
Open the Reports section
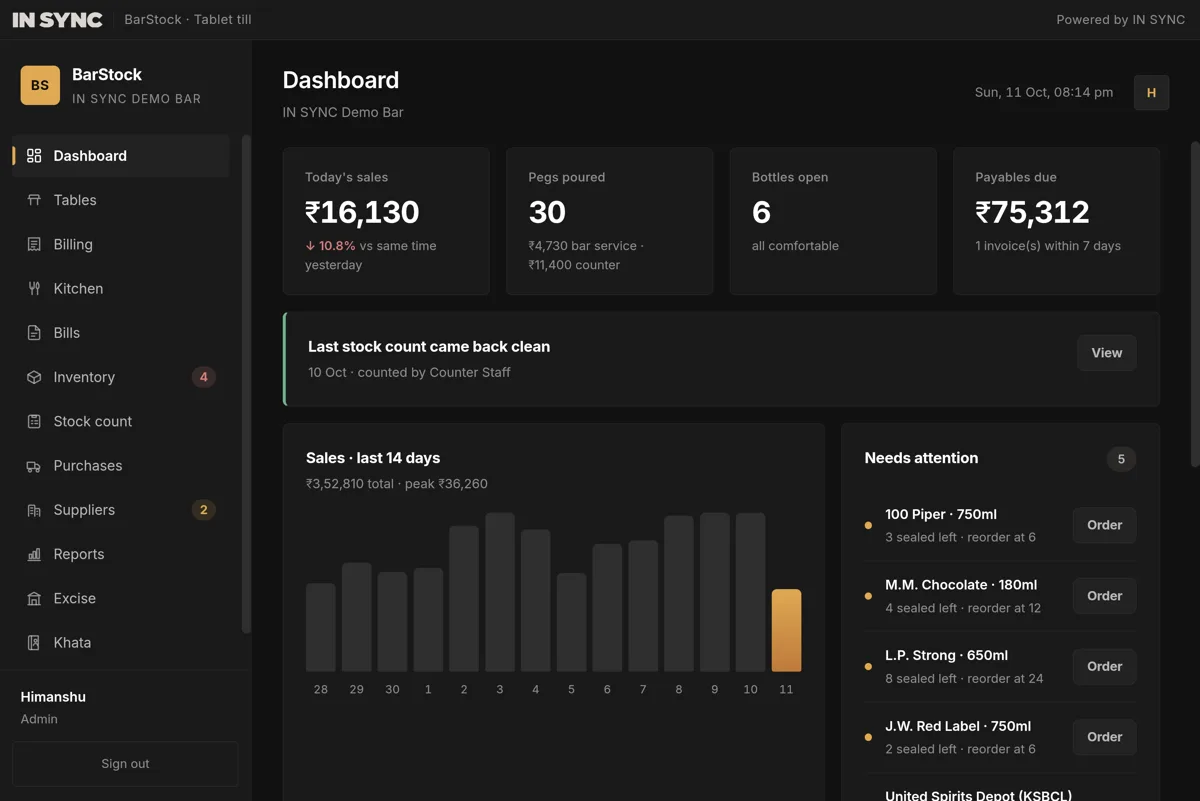tap(121, 554)
